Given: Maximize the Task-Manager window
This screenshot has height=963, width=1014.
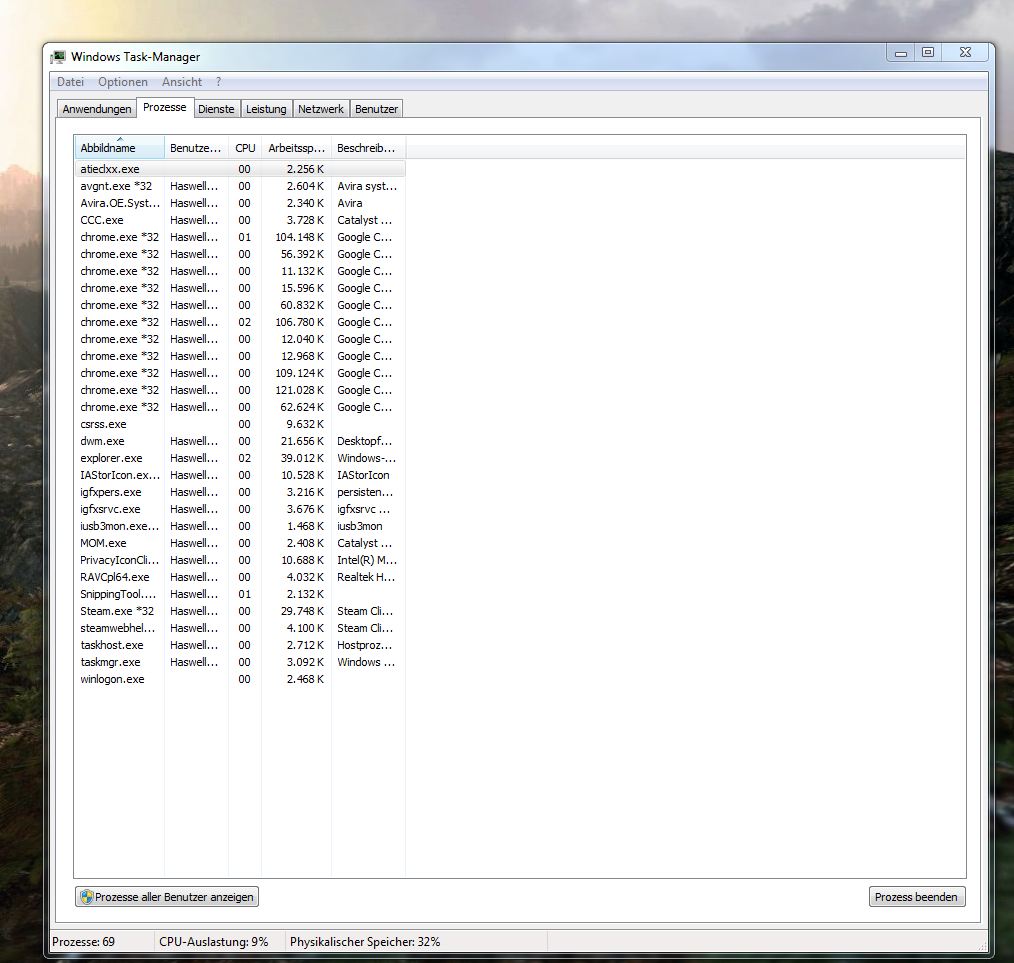Looking at the screenshot, I should click(928, 53).
